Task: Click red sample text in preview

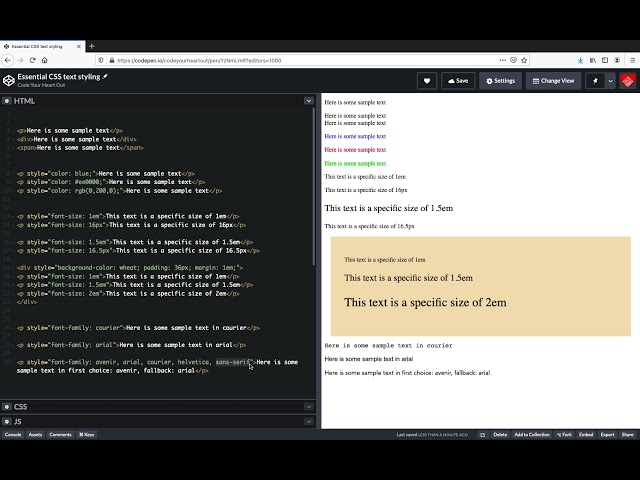Action: tap(355, 150)
